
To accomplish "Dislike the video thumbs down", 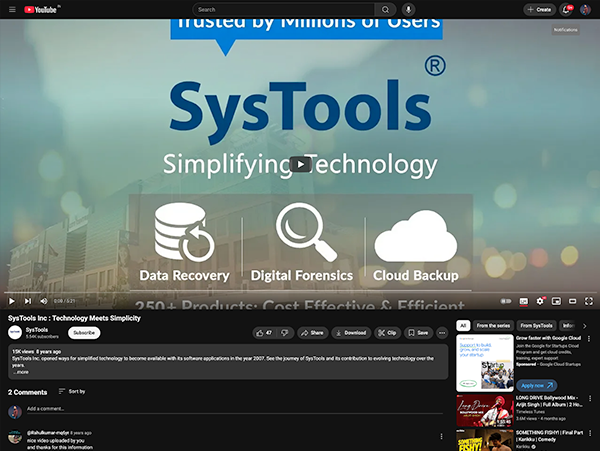I will [x=285, y=333].
